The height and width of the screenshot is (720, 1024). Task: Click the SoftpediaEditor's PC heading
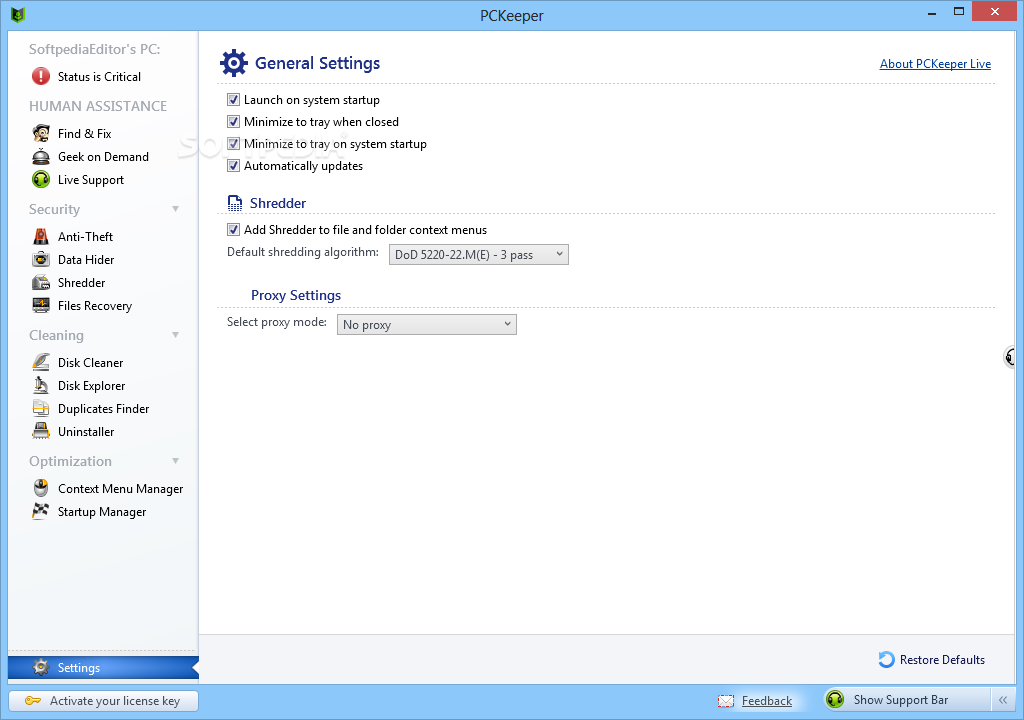(x=94, y=49)
